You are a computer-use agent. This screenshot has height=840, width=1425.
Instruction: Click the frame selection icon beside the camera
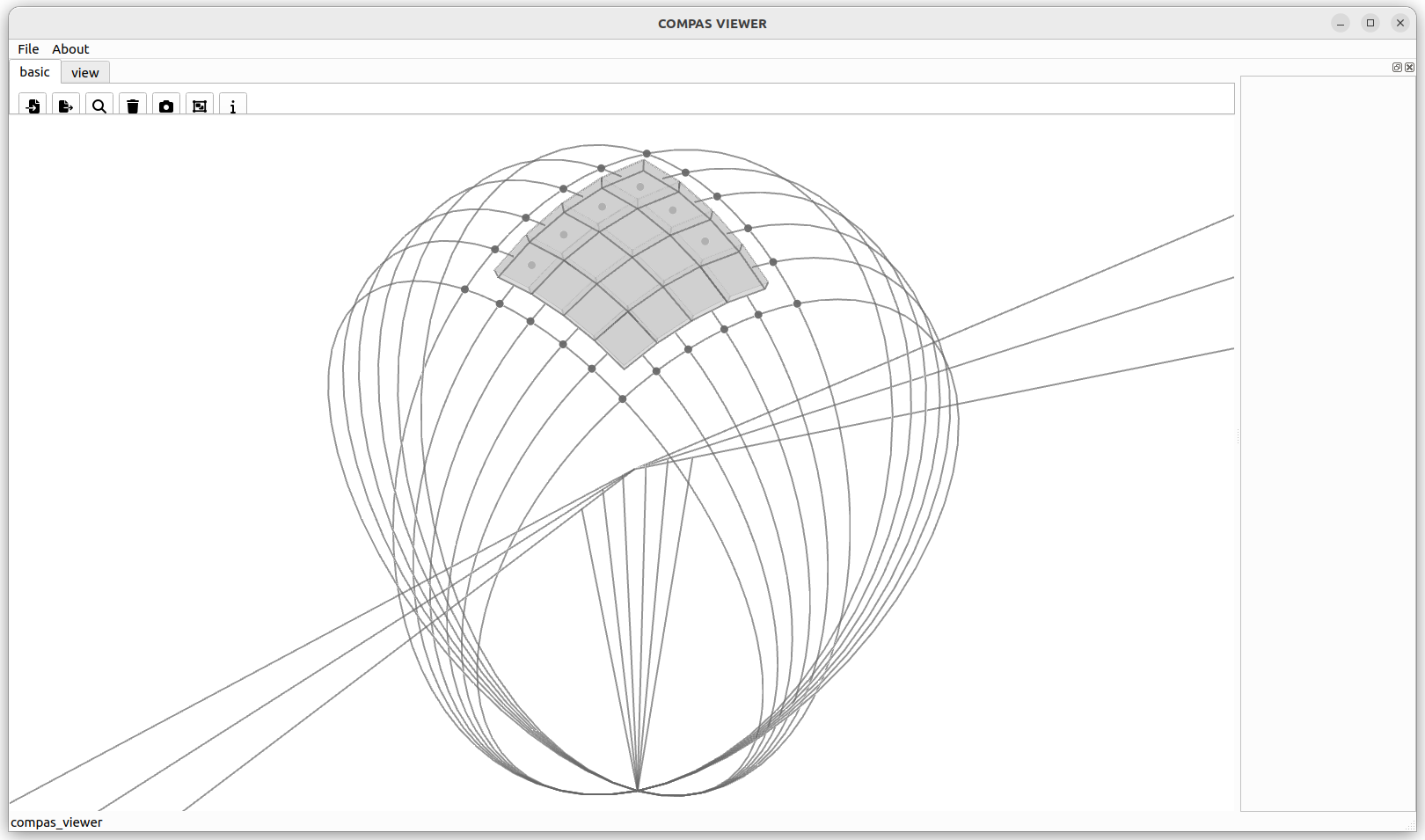click(x=200, y=106)
